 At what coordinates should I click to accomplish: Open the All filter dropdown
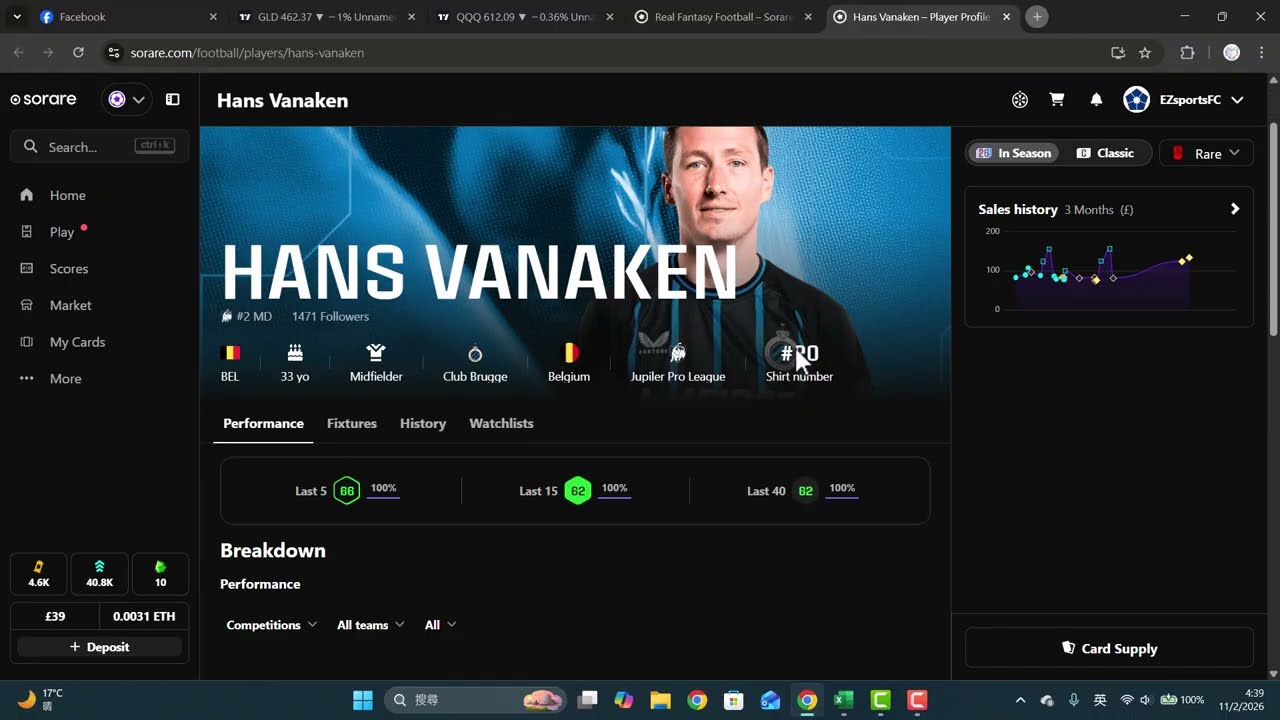(x=440, y=625)
